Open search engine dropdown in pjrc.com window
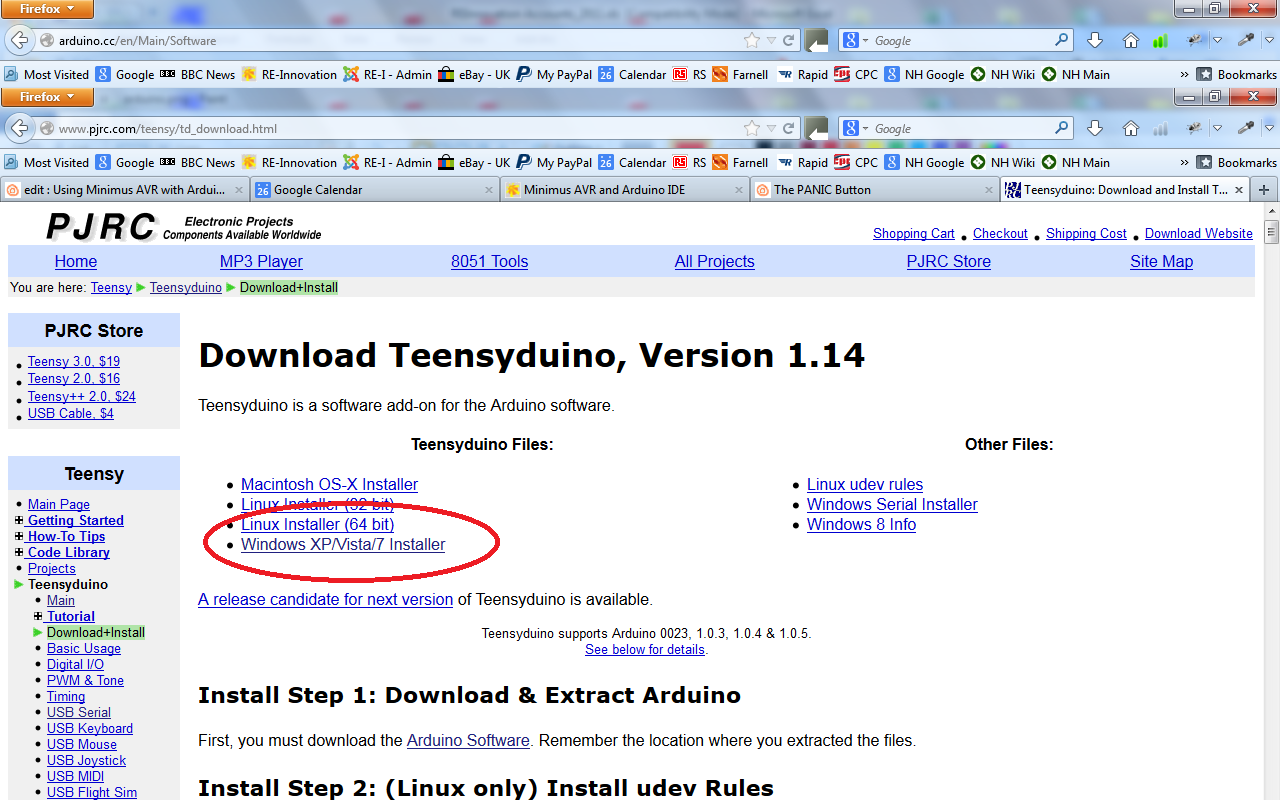This screenshot has width=1280, height=800. click(x=866, y=129)
